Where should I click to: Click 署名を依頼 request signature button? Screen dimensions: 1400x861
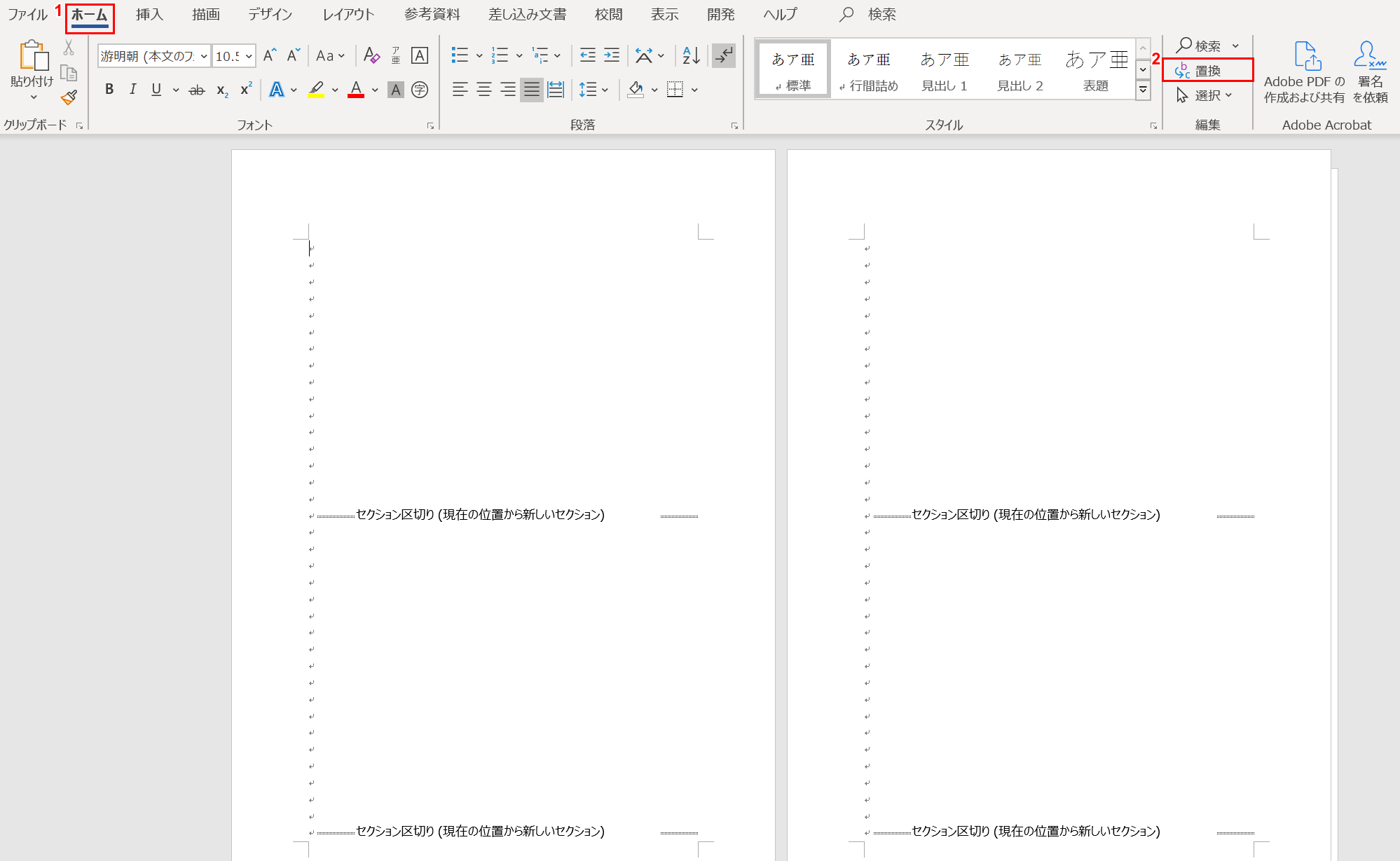[1370, 72]
